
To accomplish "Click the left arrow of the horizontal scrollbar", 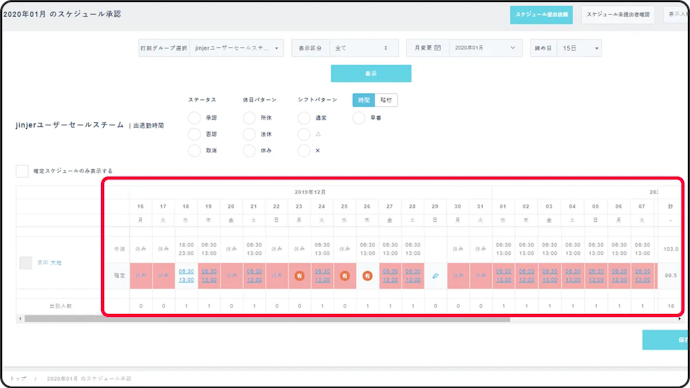I will point(20,319).
